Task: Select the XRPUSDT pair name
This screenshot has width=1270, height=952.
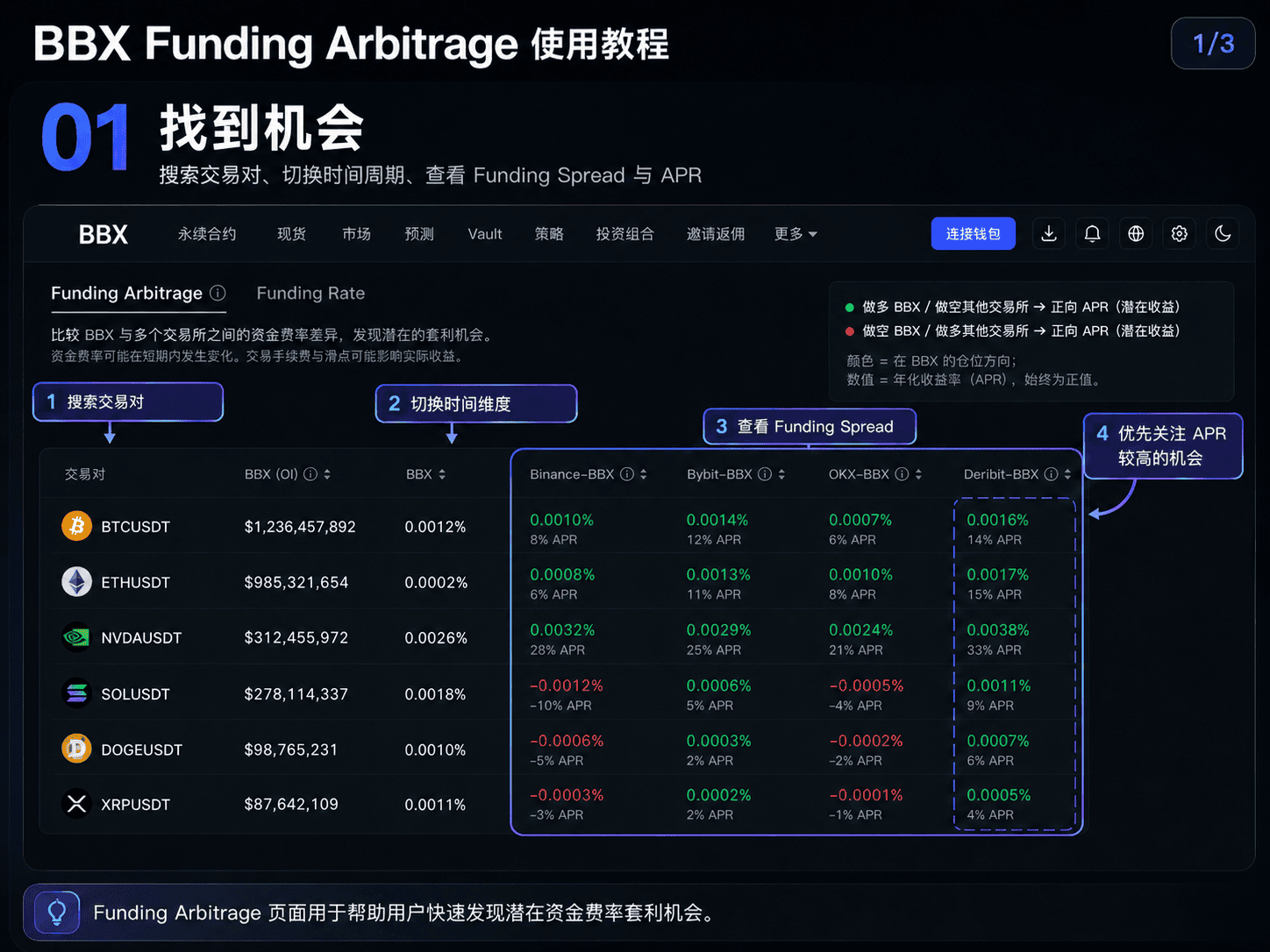Action: (x=135, y=805)
